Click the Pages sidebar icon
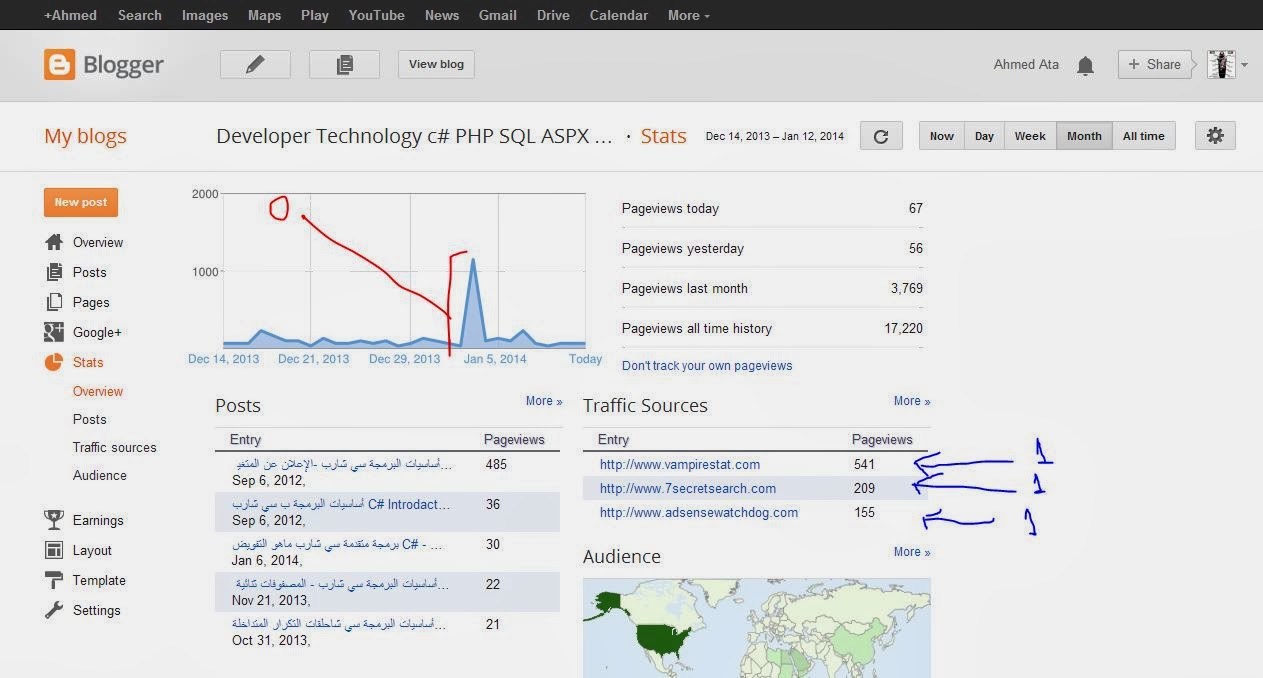Image resolution: width=1263 pixels, height=678 pixels. pos(54,302)
